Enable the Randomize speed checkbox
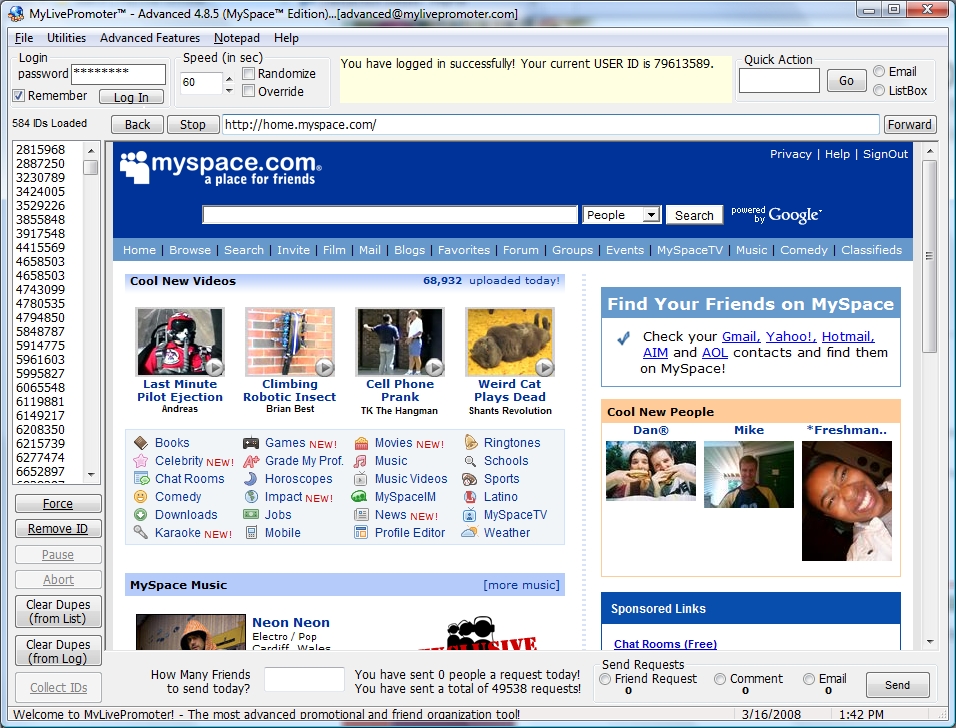956x728 pixels. coord(248,74)
